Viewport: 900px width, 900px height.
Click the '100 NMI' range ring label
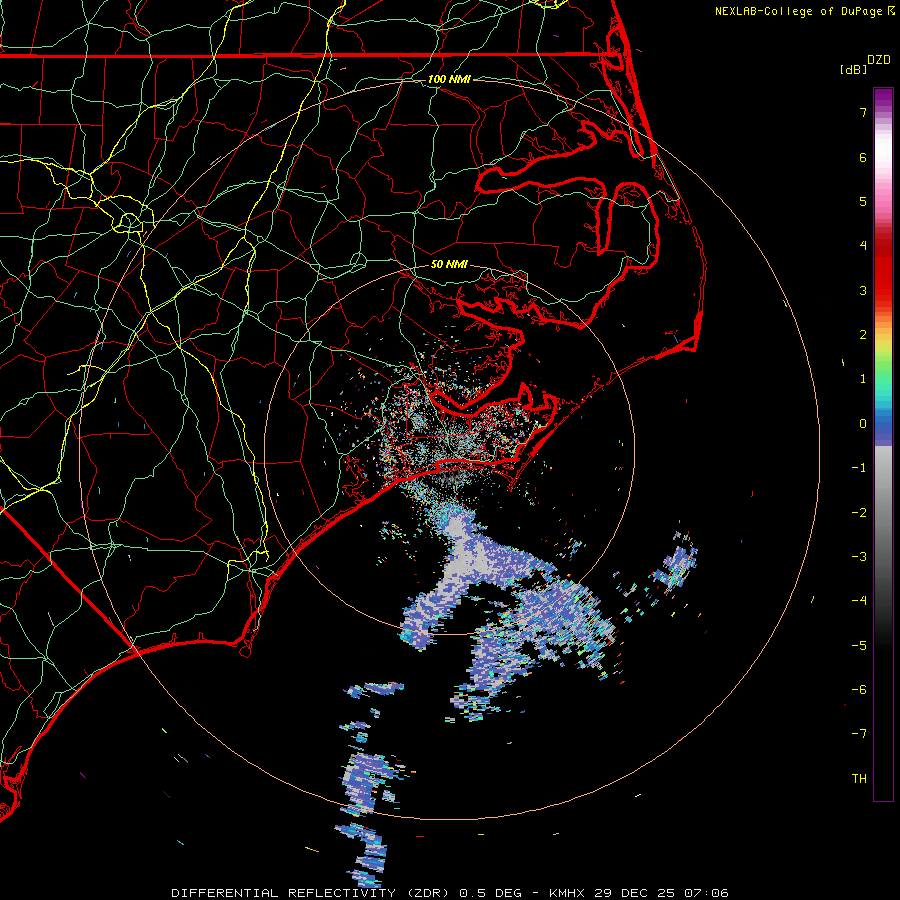pyautogui.click(x=449, y=79)
